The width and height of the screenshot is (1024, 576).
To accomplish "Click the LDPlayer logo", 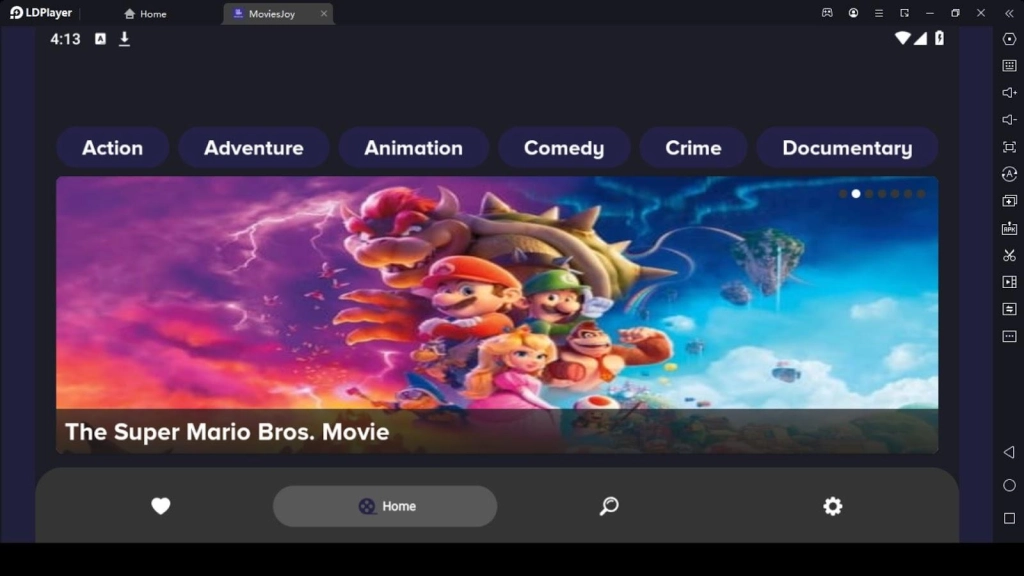I will [40, 13].
